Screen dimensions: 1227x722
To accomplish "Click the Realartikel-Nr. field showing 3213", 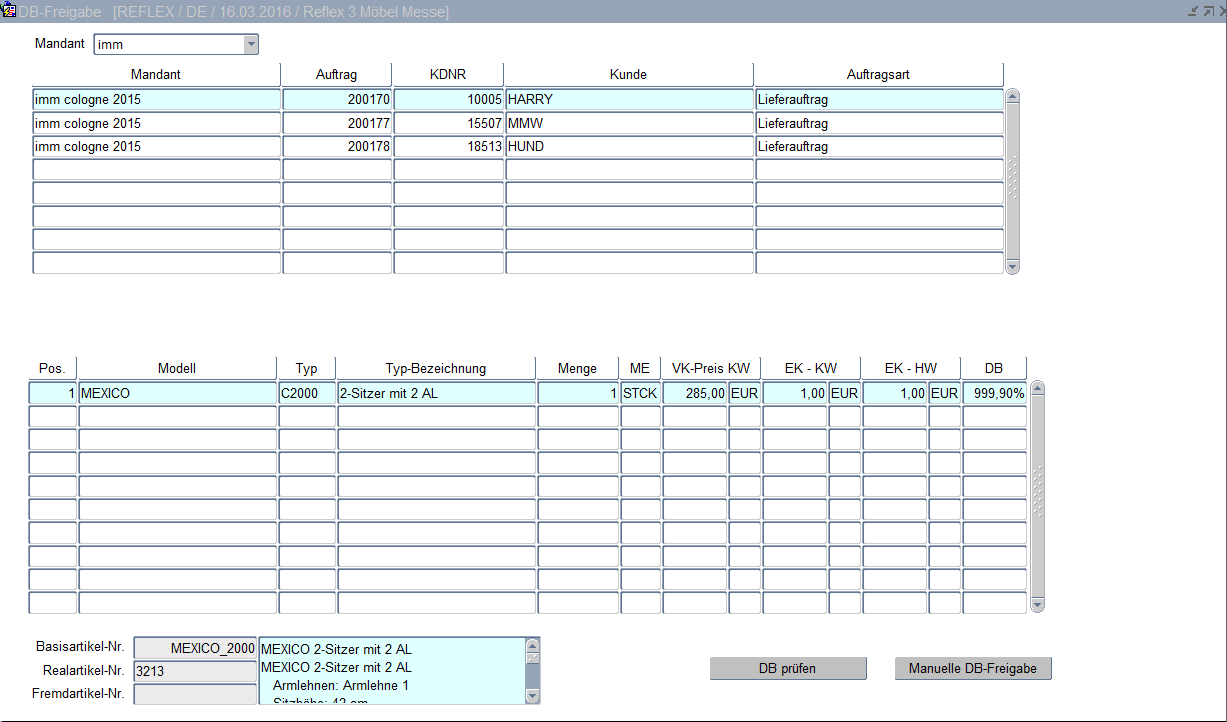I will (x=194, y=671).
